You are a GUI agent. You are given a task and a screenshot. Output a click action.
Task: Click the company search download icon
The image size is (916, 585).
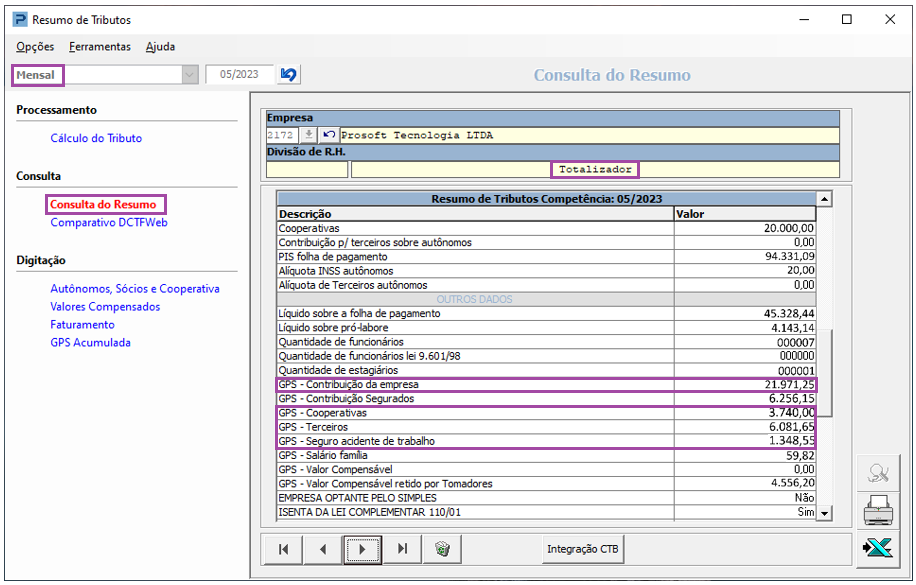click(x=308, y=135)
